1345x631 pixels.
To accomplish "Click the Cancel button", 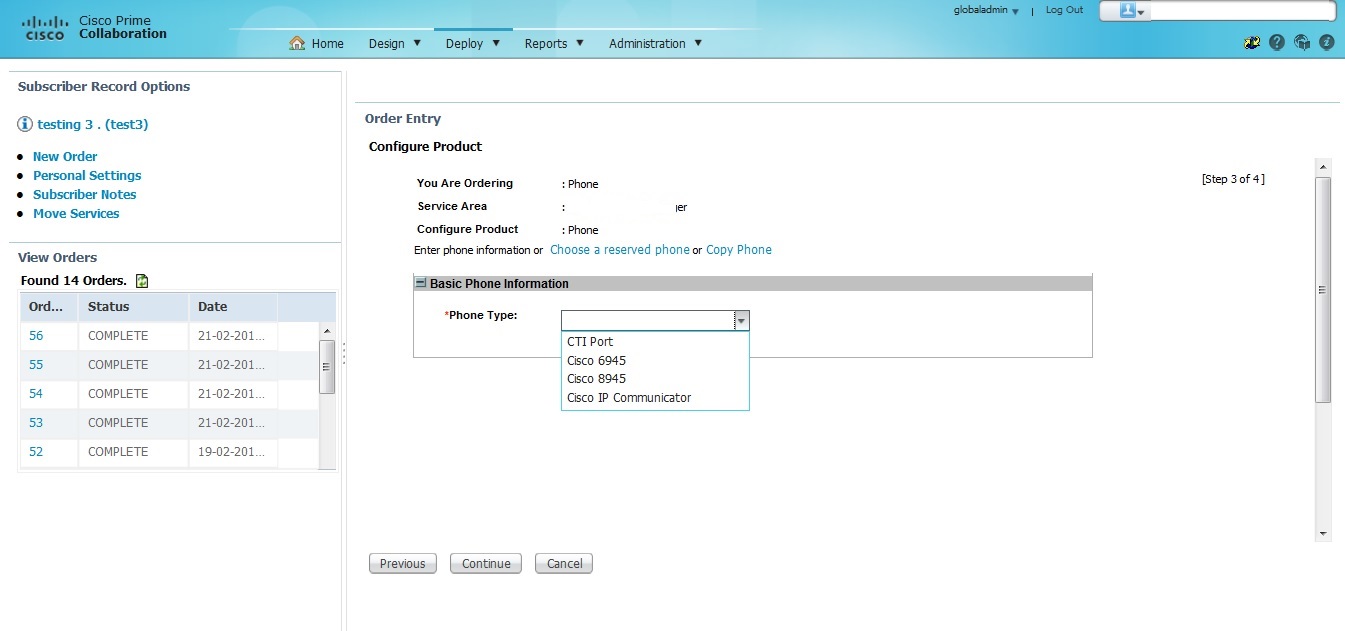I will [x=564, y=564].
